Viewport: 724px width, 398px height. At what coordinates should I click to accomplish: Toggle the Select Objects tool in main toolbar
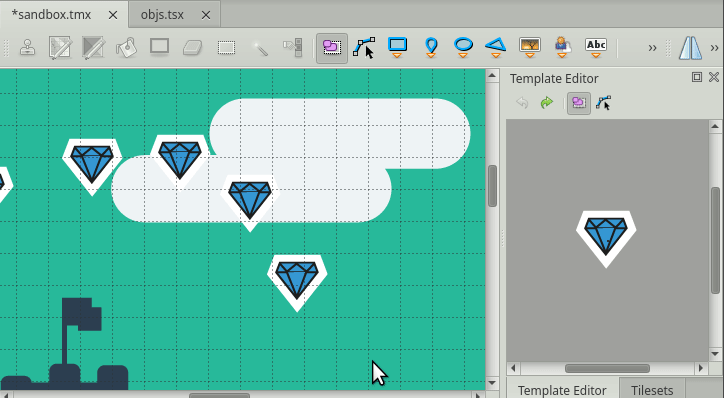(x=332, y=48)
